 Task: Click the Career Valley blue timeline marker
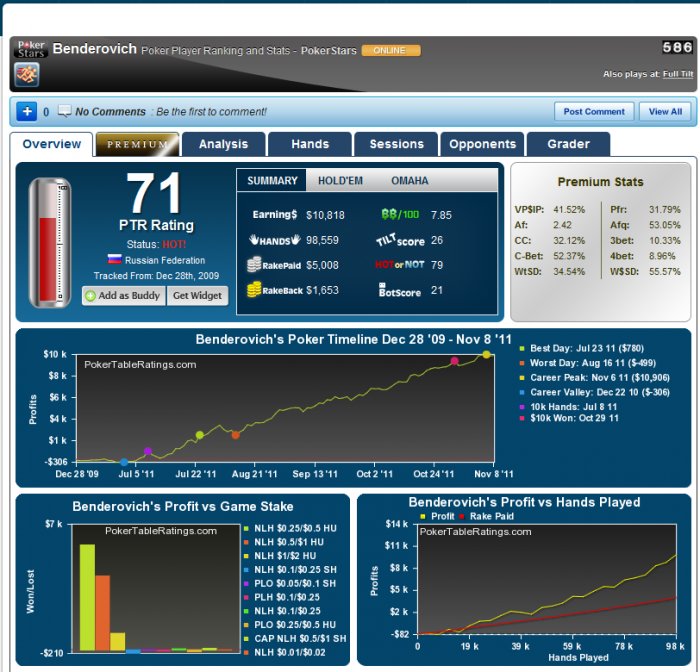coord(124,462)
